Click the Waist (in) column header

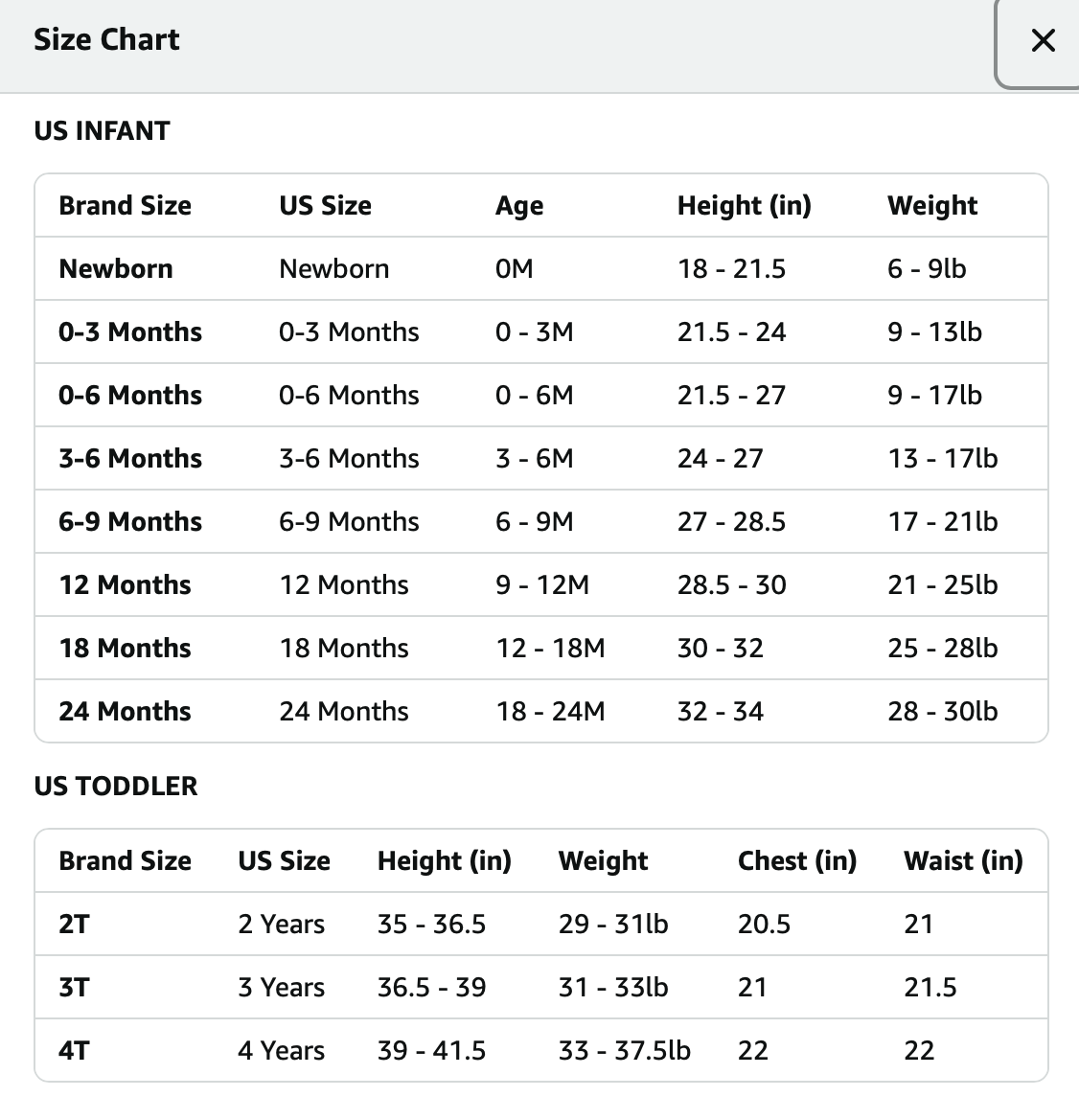pyautogui.click(x=962, y=860)
